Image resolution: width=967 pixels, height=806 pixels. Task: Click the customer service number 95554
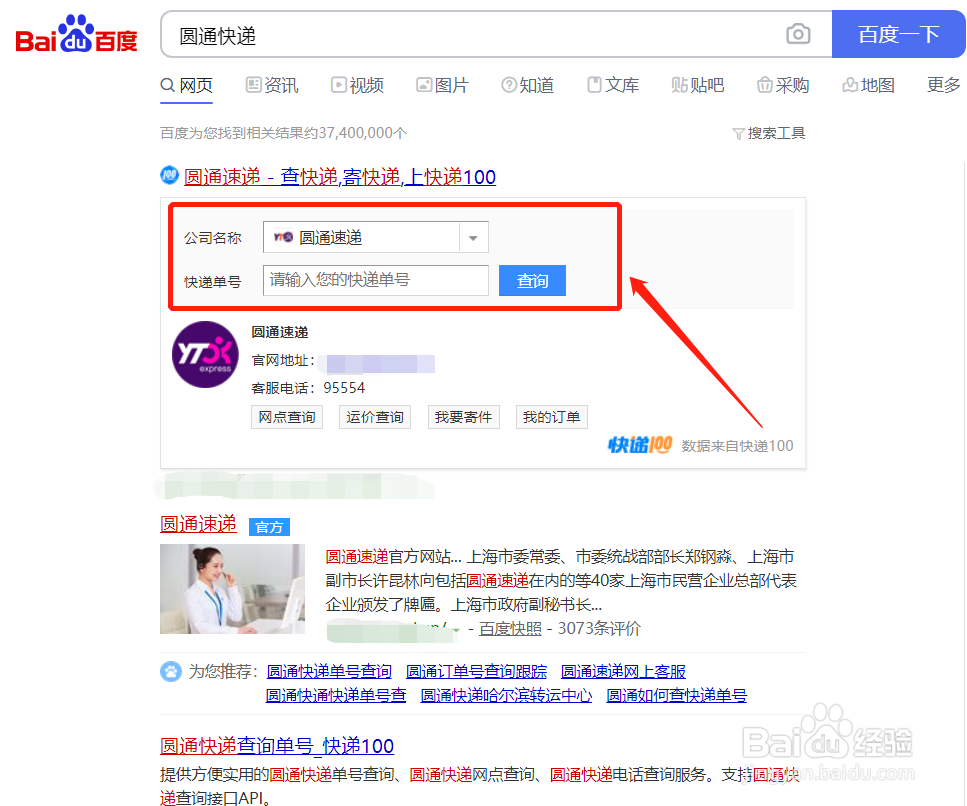tap(344, 388)
